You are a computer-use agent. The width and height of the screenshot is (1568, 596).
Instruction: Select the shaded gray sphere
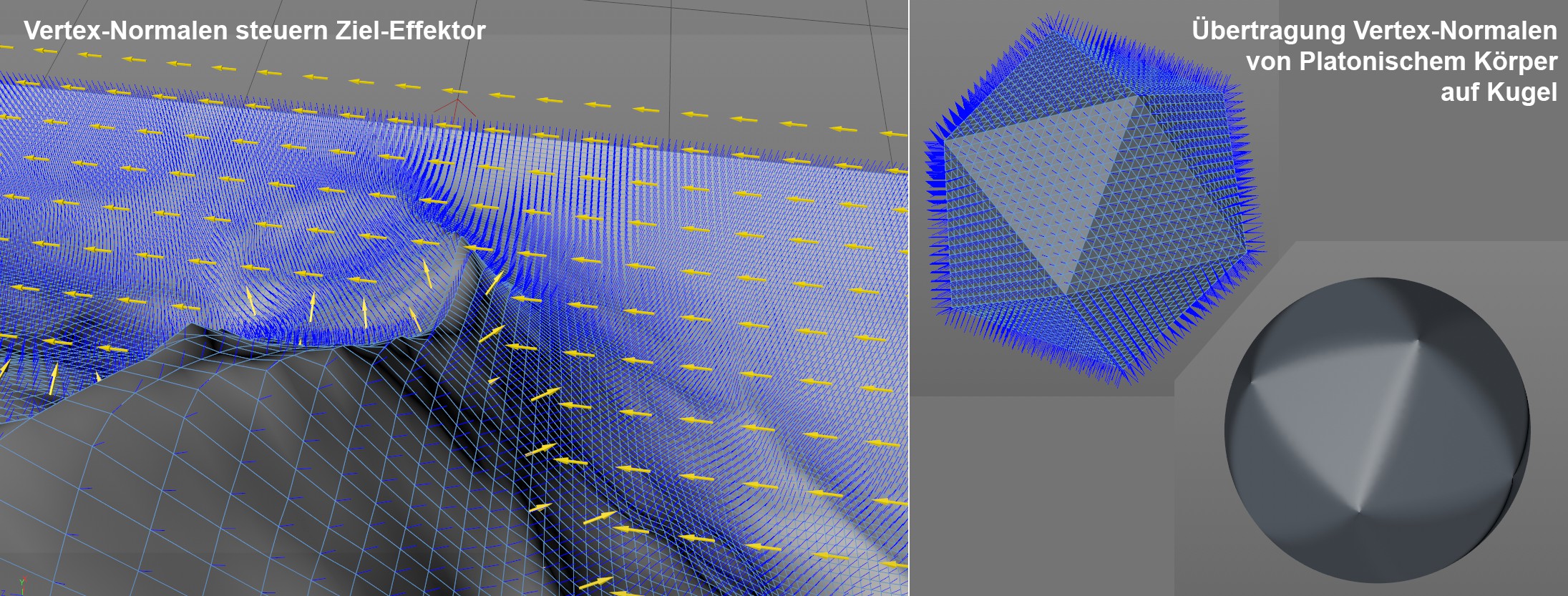pos(1377,430)
